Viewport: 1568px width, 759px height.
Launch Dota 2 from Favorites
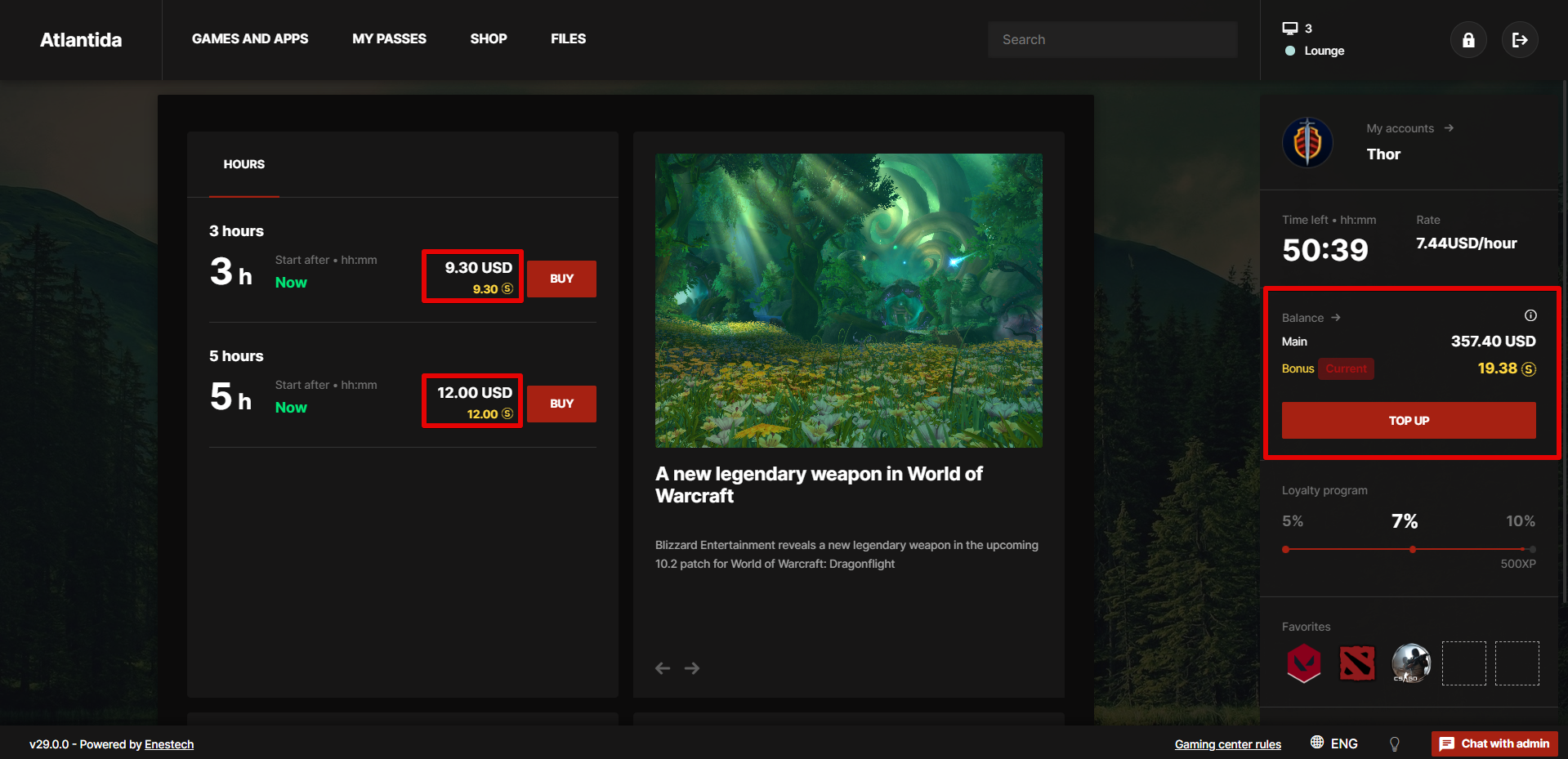click(x=1356, y=663)
